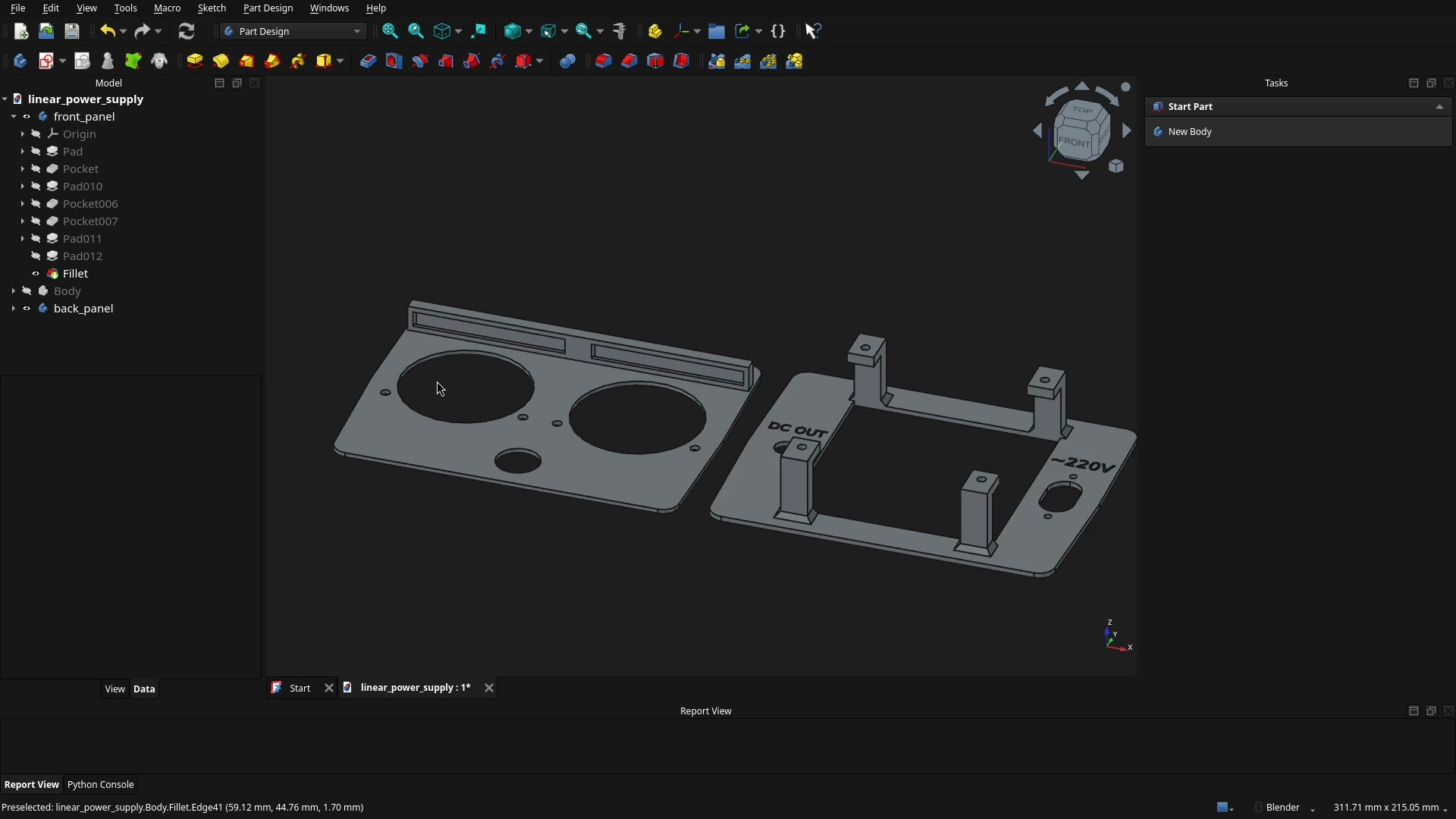Toggle visibility of Pocket006
This screenshot has width=1456, height=819.
(36, 204)
